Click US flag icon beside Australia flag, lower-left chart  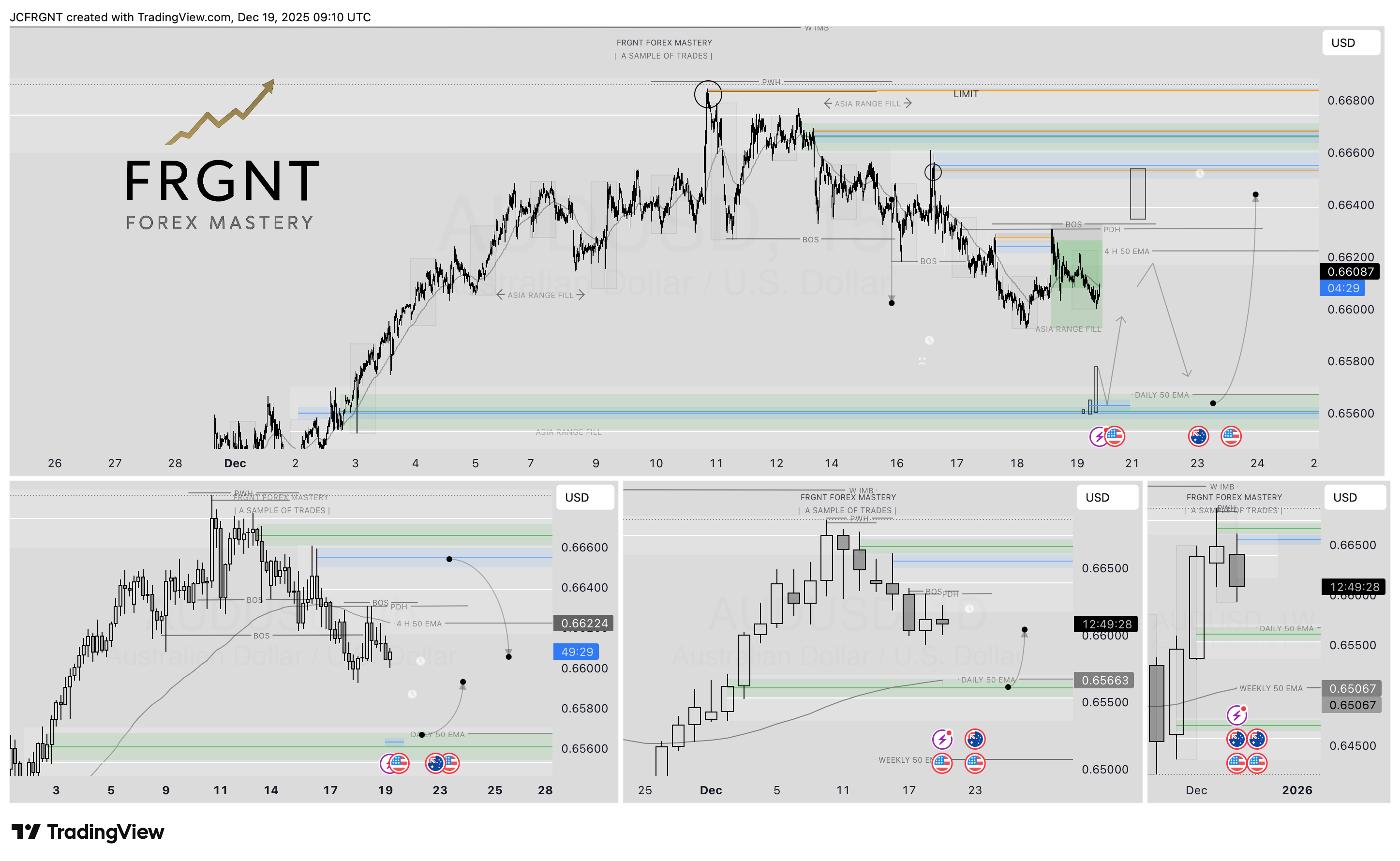451,764
